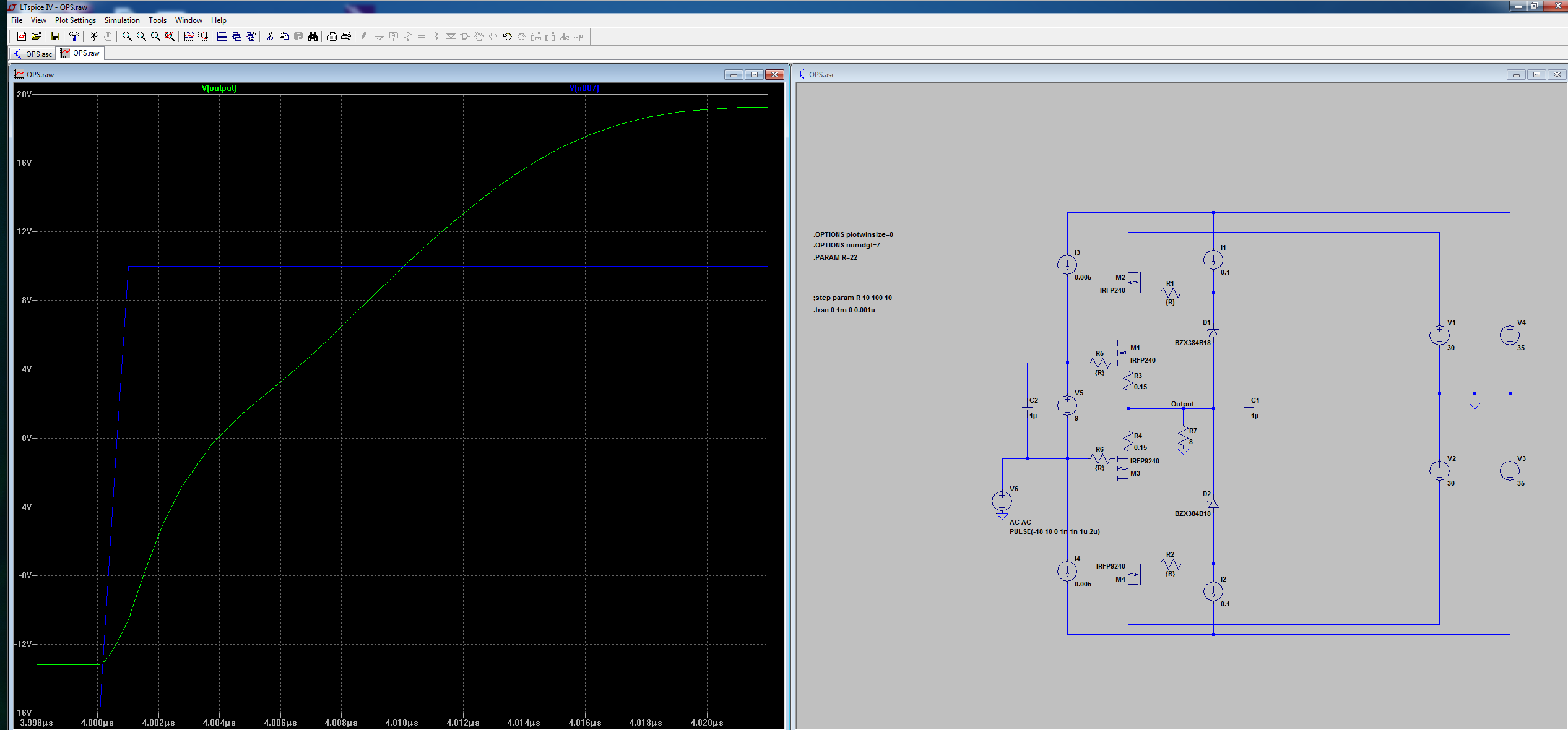The height and width of the screenshot is (730, 1568).
Task: Click the OPS.asc schematic window title bar
Action: 1114,74
